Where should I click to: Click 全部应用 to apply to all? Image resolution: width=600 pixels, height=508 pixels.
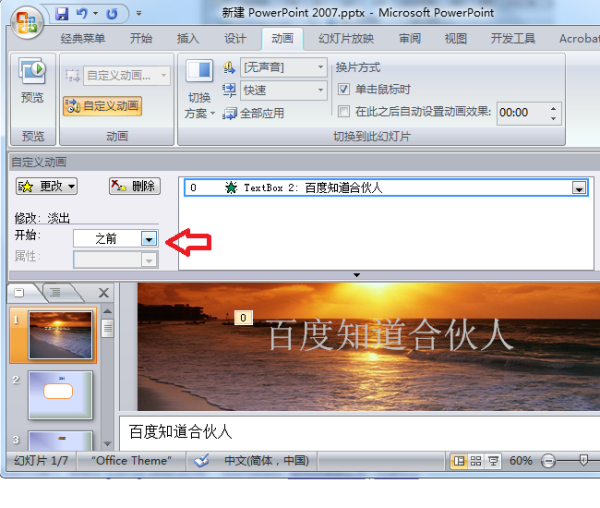click(253, 113)
